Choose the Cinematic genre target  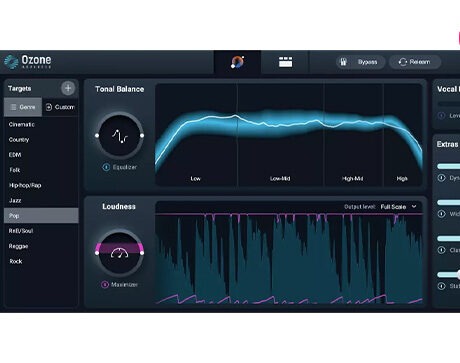(41, 124)
